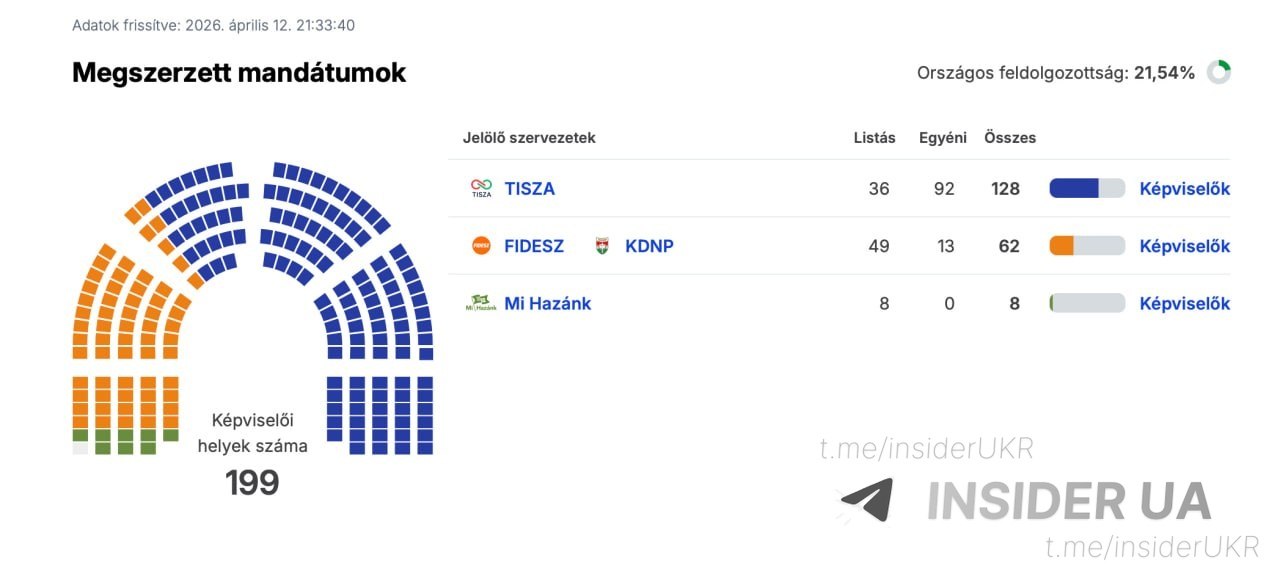This screenshot has width=1280, height=582.
Task: Open the Mi Hazánk party link
Action: point(547,303)
